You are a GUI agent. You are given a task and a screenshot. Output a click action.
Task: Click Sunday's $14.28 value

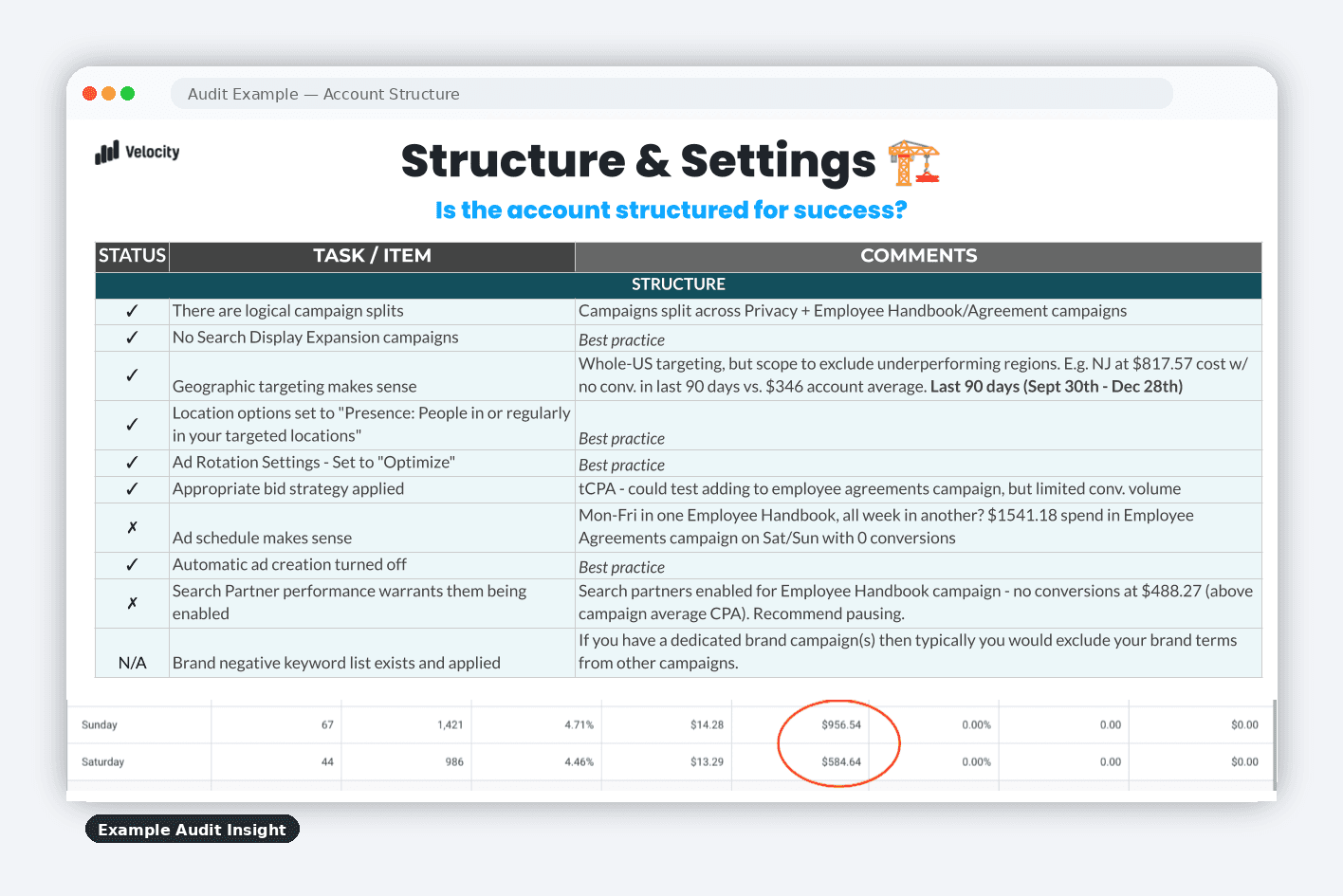pos(707,725)
